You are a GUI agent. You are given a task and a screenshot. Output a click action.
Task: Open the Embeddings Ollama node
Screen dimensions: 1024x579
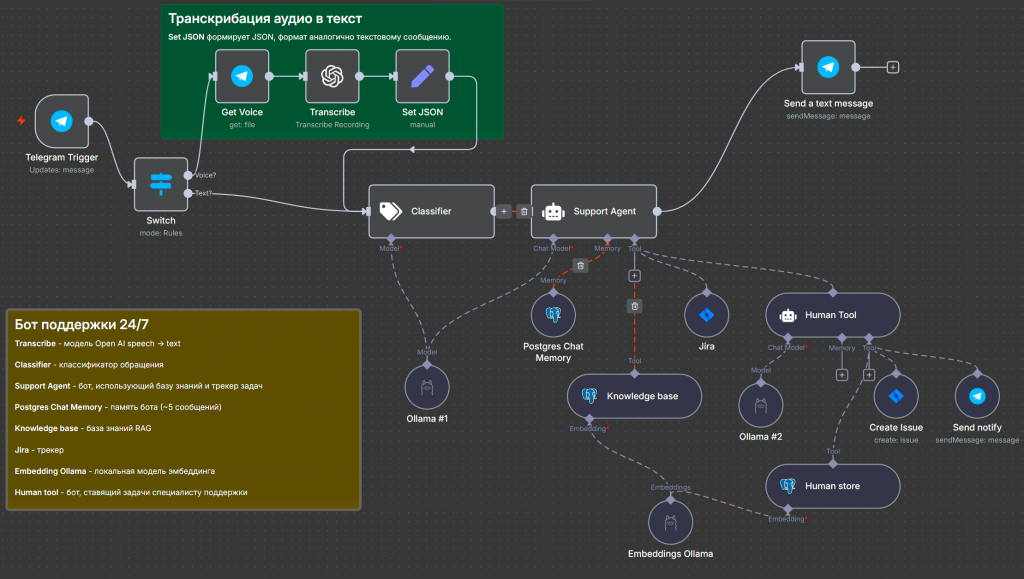click(671, 522)
